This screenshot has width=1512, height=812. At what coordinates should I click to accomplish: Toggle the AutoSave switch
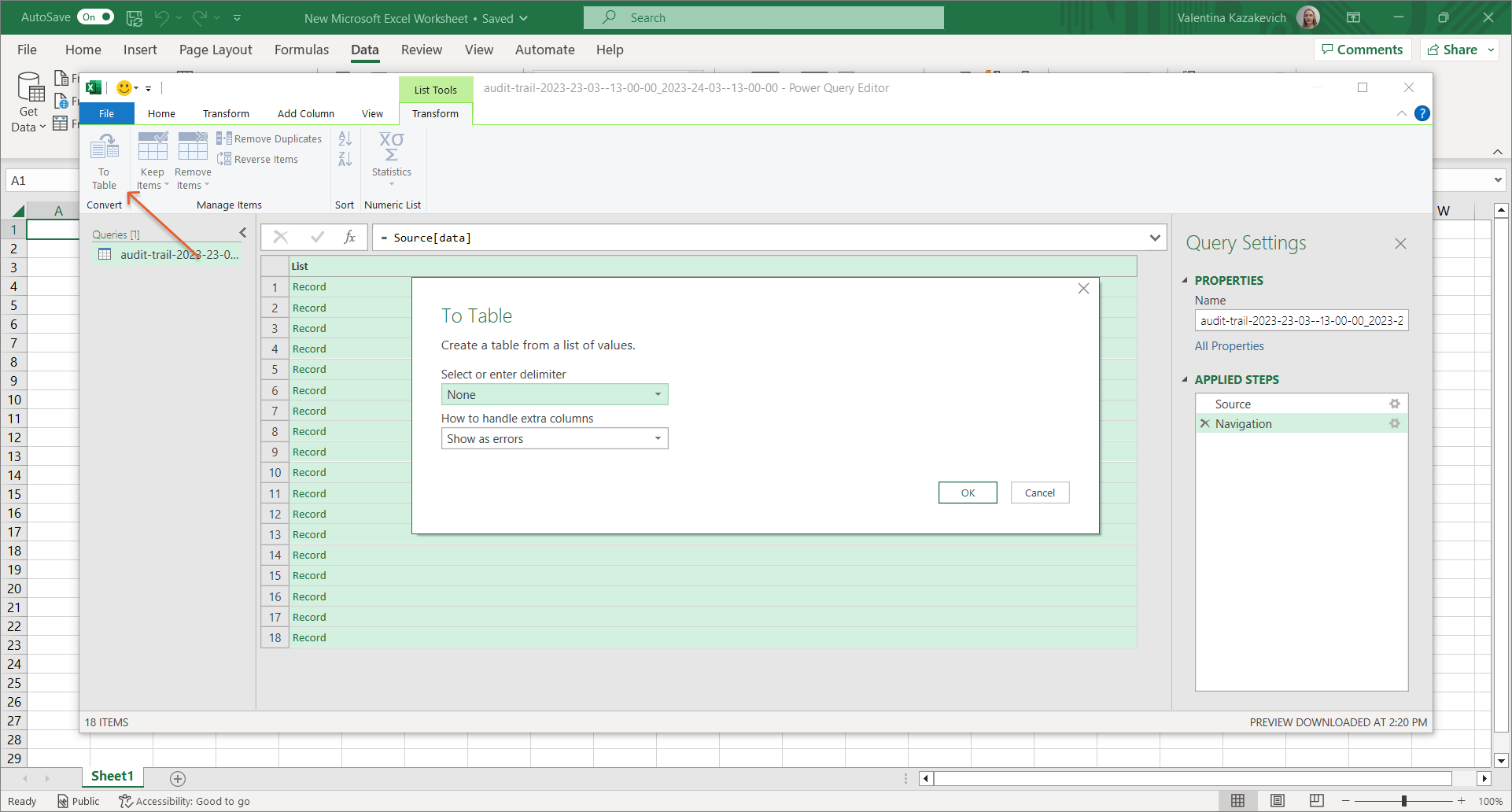point(96,17)
